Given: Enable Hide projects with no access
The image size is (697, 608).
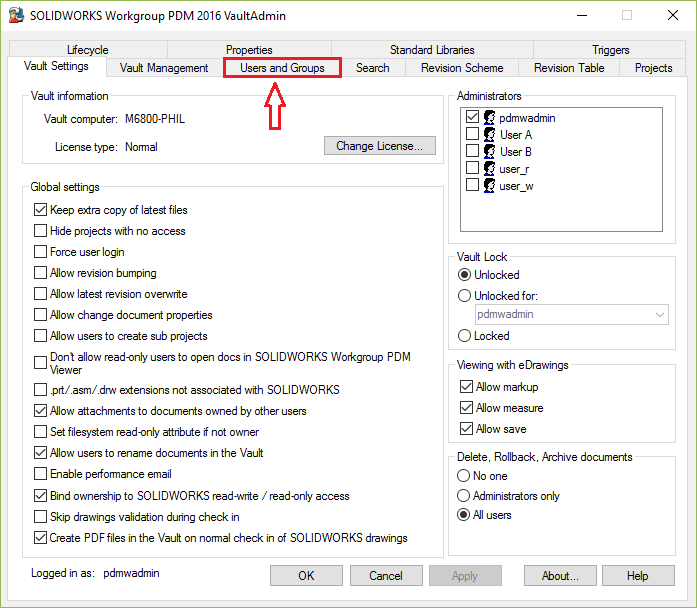Looking at the screenshot, I should 40,231.
